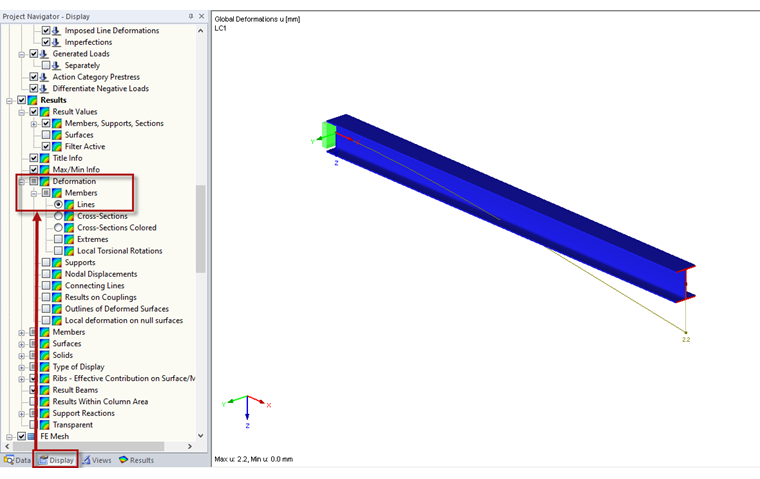This screenshot has width=760, height=479.
Task: Click the Outlines of Deformed Surfaces icon
Action: click(x=57, y=309)
